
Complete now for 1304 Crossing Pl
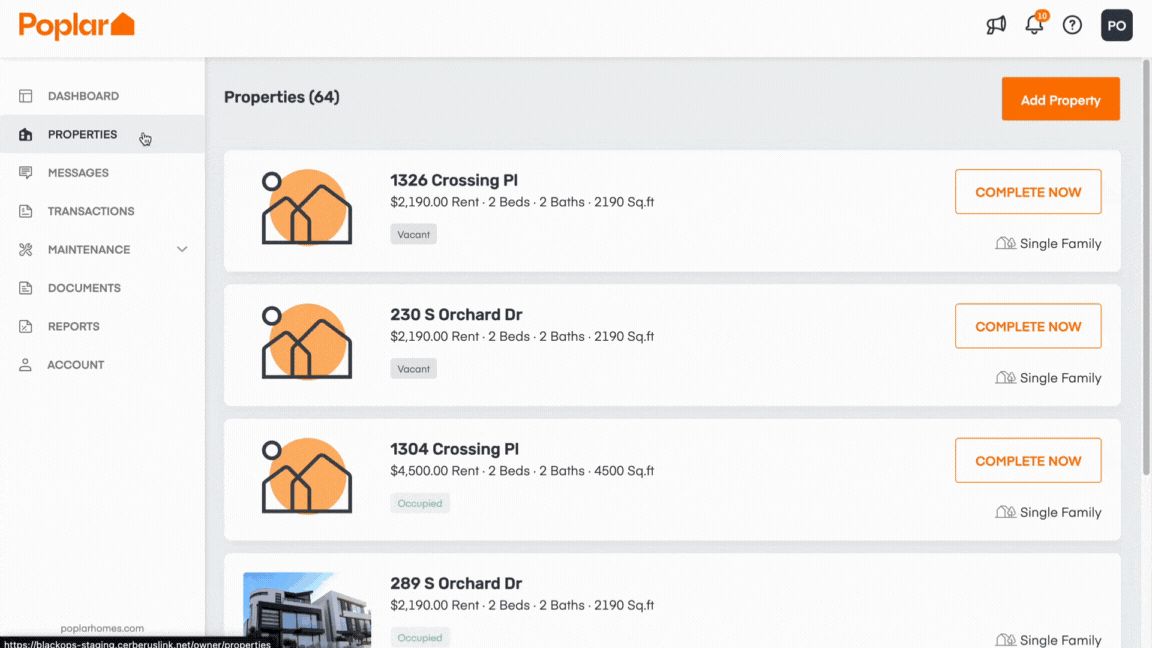(x=1028, y=461)
